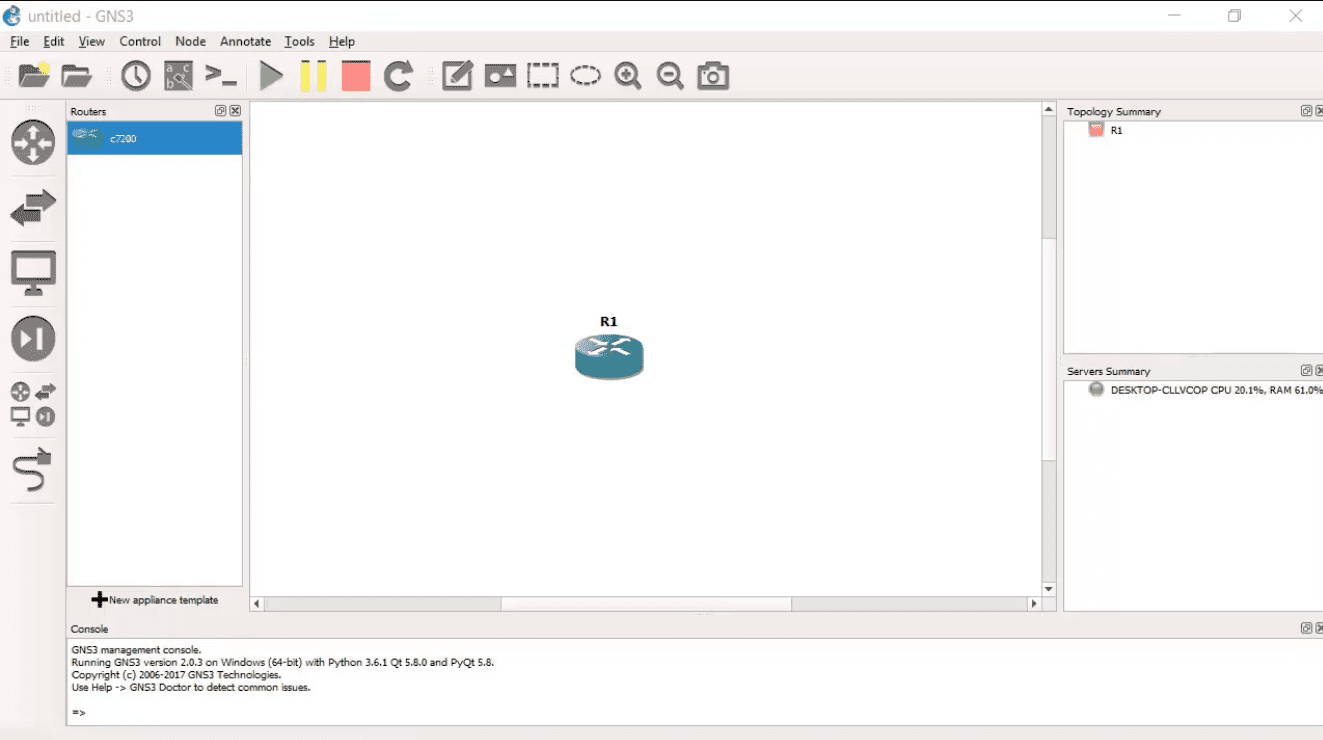Select the Draw a rectangle tool
The height and width of the screenshot is (740, 1323).
[543, 75]
